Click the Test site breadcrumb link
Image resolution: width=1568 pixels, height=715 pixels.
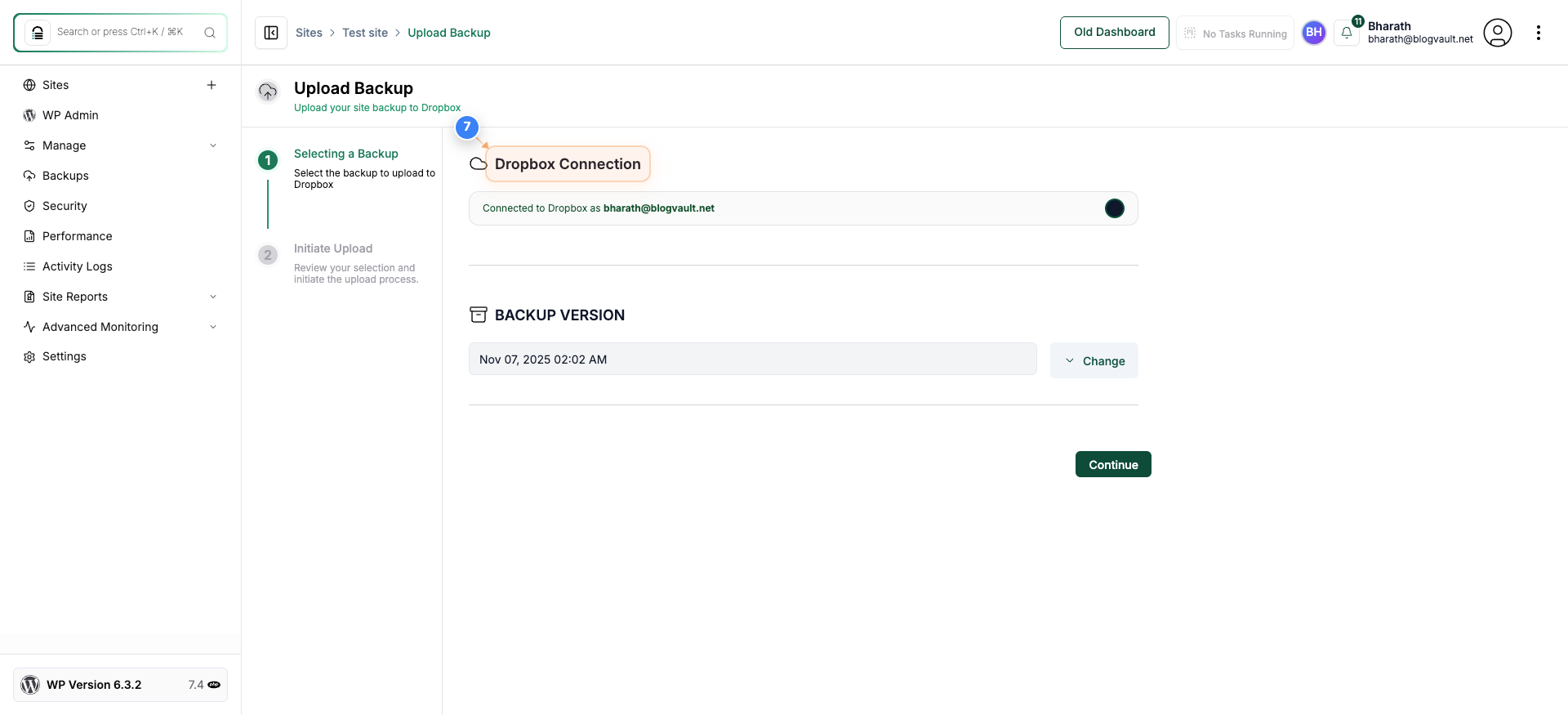click(365, 33)
